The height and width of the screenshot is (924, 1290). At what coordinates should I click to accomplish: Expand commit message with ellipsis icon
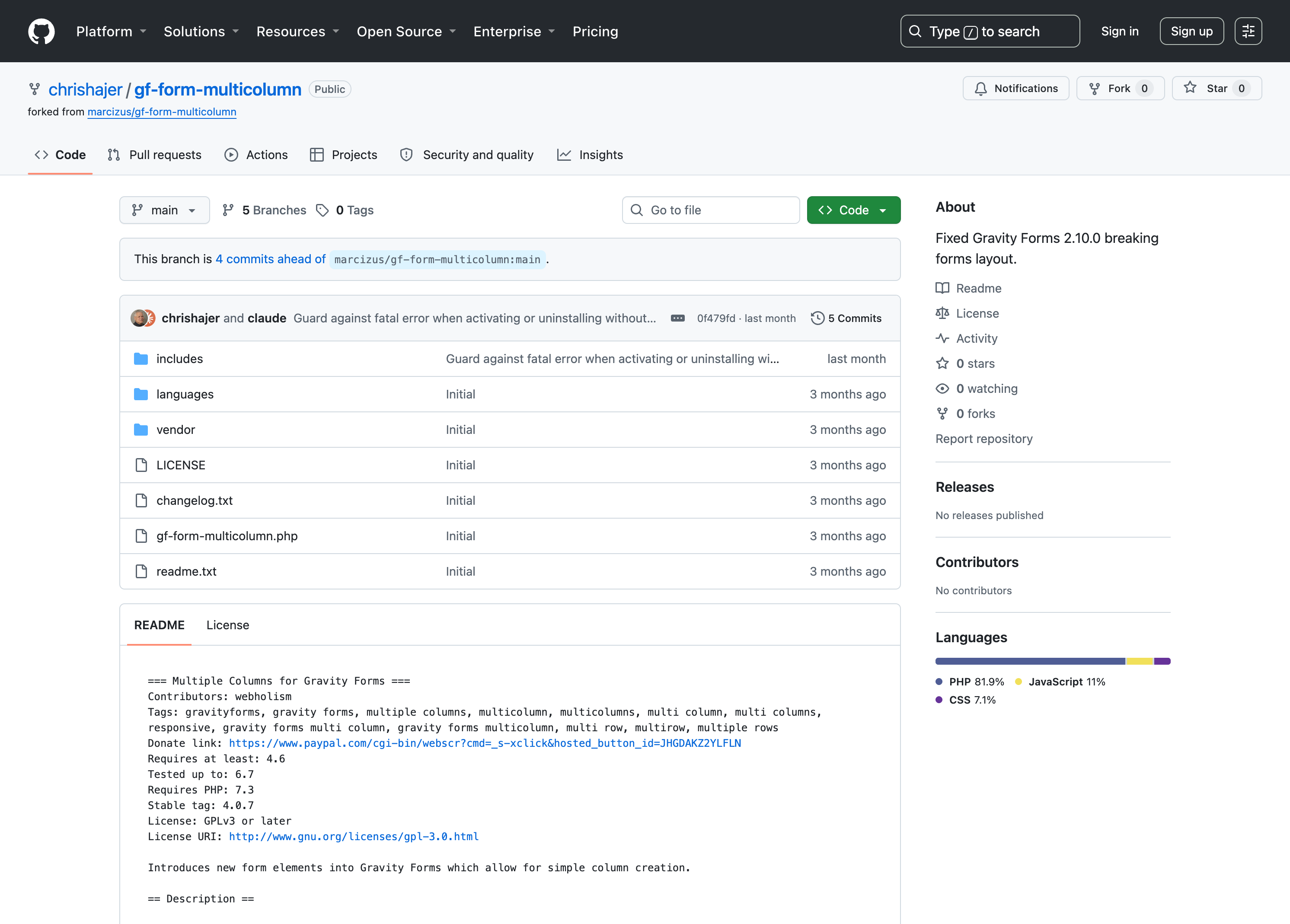coord(677,319)
